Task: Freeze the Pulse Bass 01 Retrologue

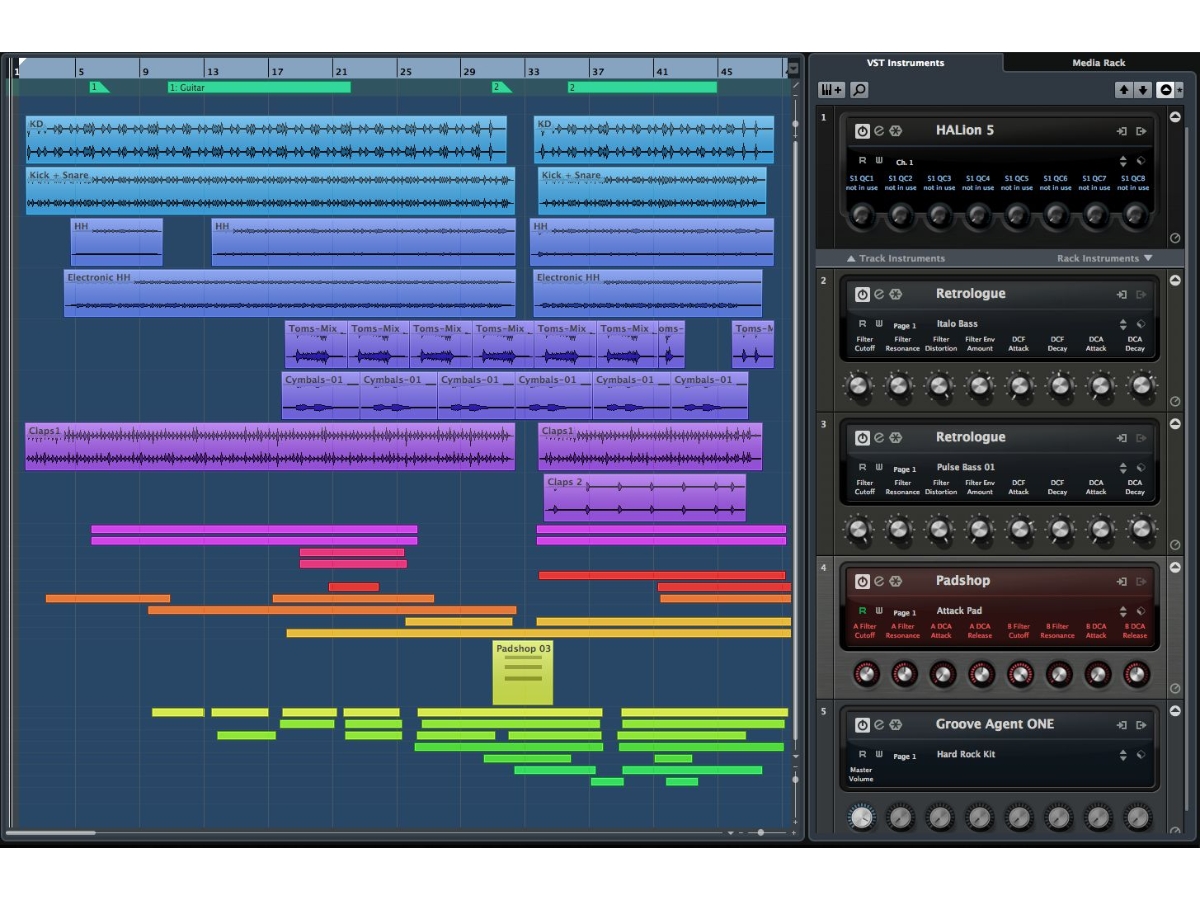Action: pyautogui.click(x=896, y=438)
